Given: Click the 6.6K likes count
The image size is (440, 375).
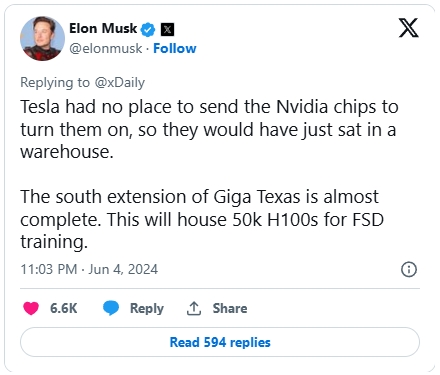Looking at the screenshot, I should [x=64, y=308].
